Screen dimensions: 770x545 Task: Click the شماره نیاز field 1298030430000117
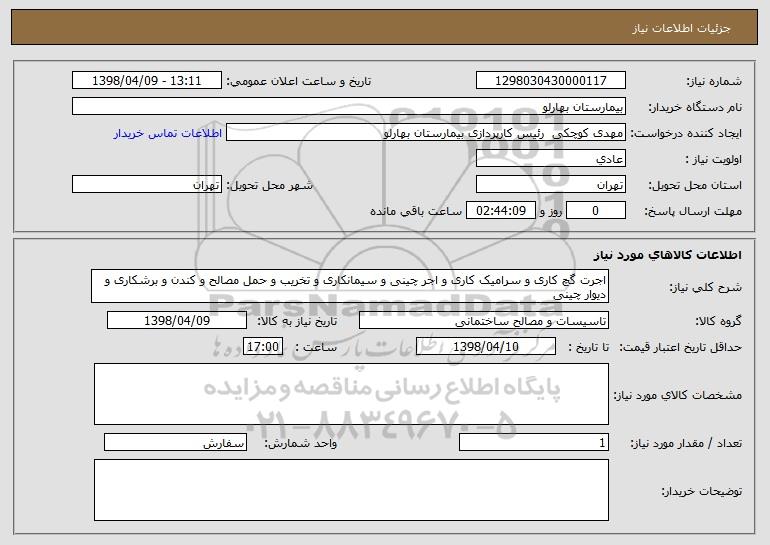(550, 80)
